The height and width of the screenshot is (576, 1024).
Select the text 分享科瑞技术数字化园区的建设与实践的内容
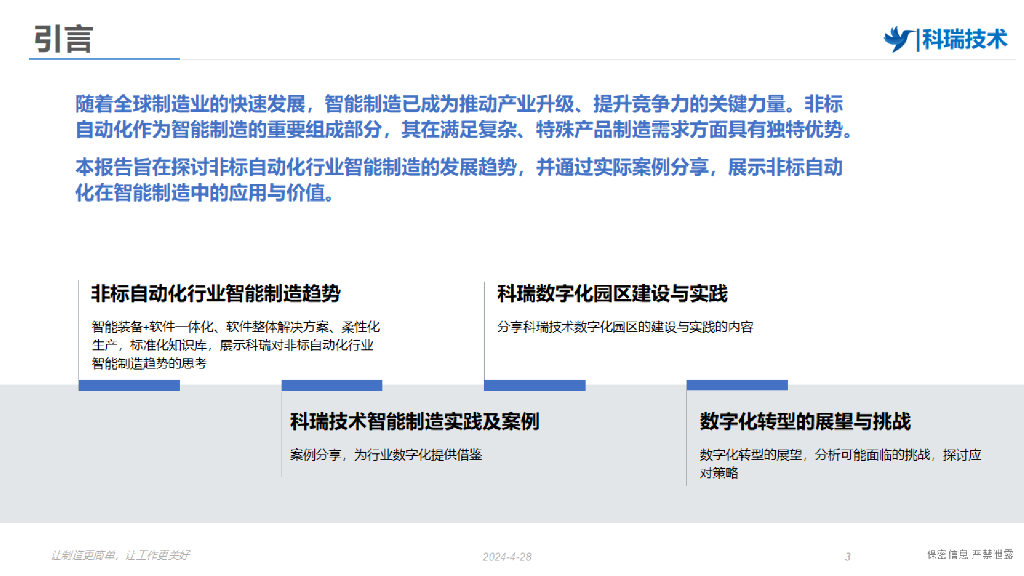[625, 327]
